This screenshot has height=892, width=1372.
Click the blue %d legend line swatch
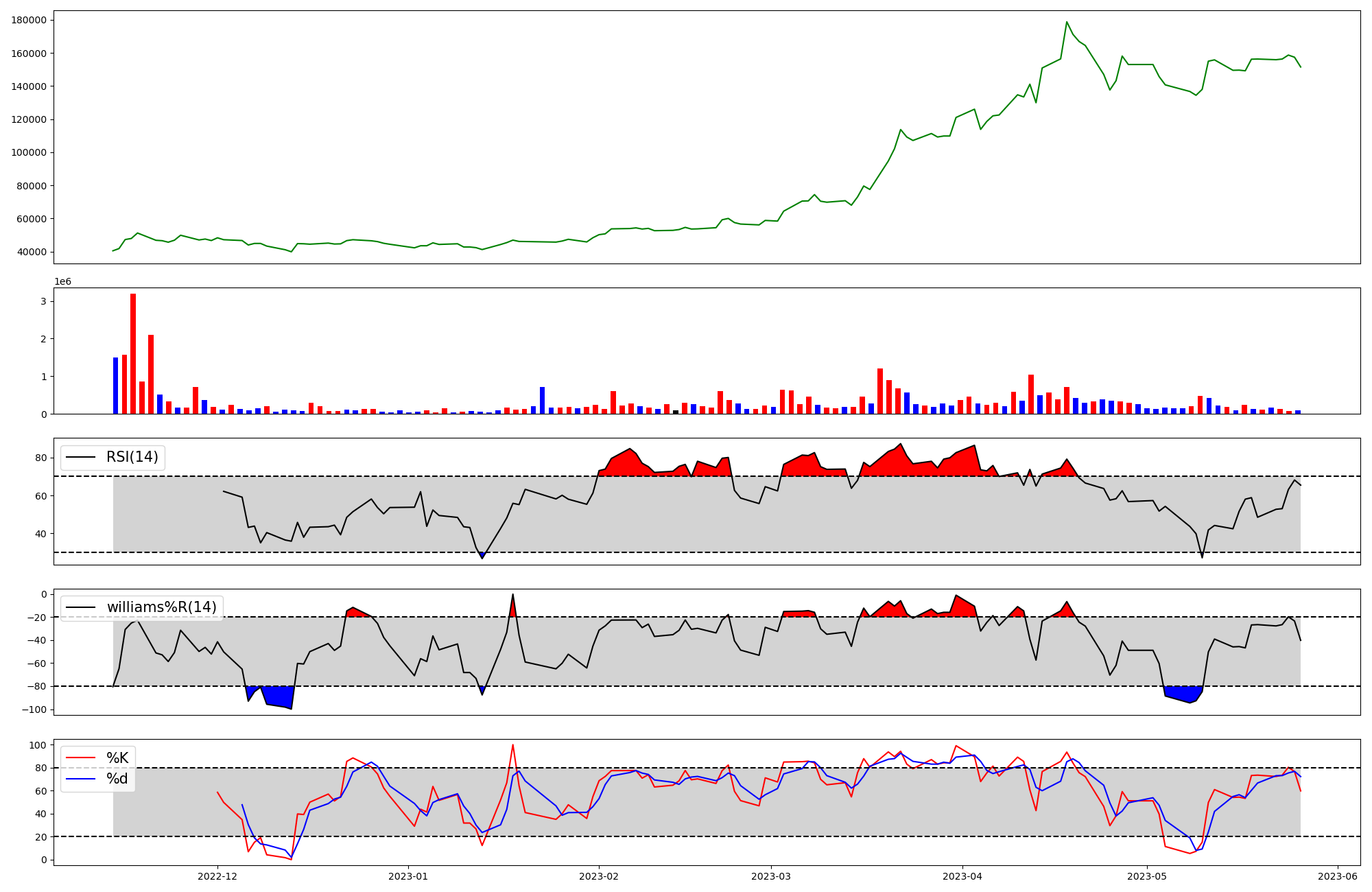click(x=80, y=779)
